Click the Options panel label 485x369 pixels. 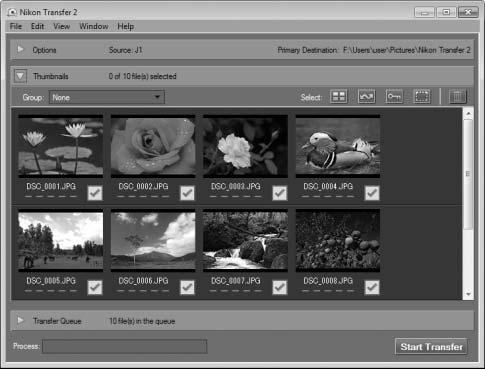(x=44, y=50)
